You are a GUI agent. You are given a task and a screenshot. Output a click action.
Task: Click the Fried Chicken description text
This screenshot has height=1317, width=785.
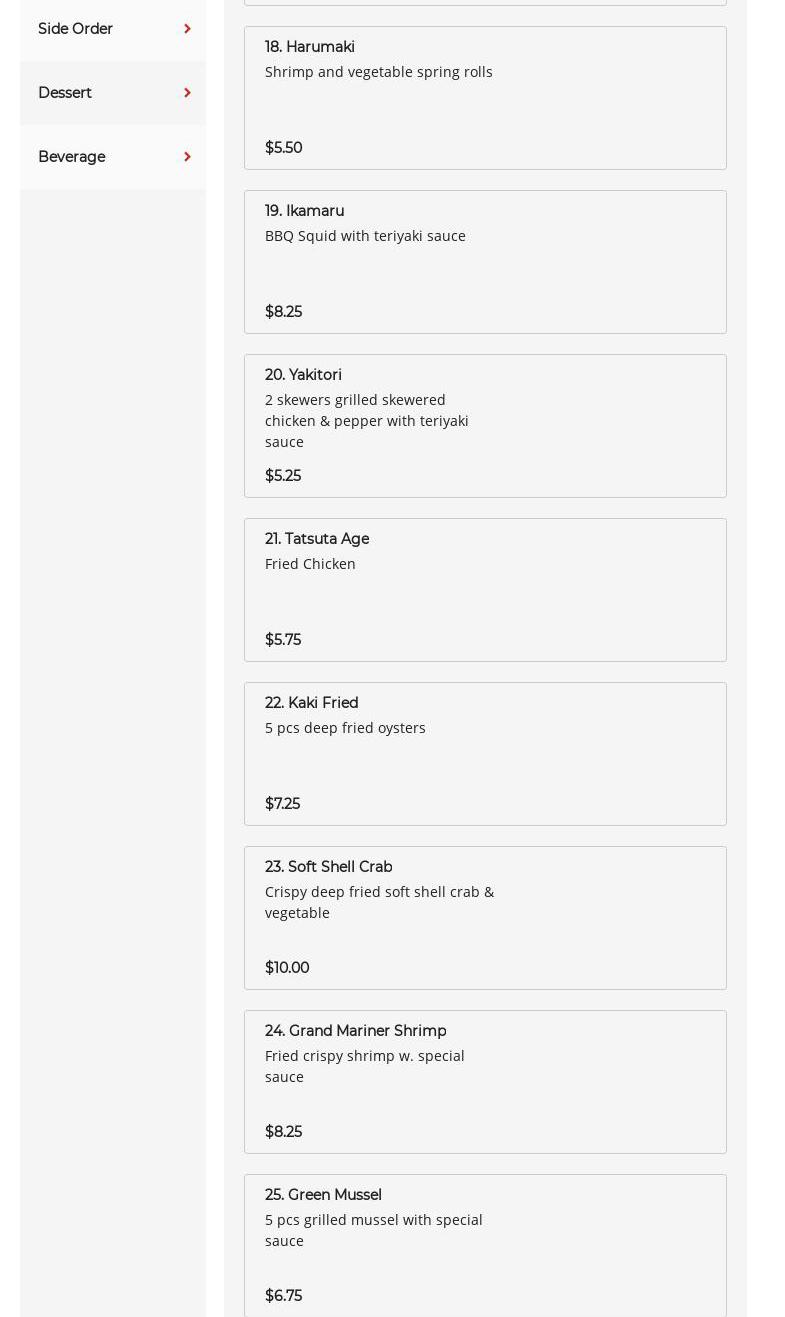point(310,564)
